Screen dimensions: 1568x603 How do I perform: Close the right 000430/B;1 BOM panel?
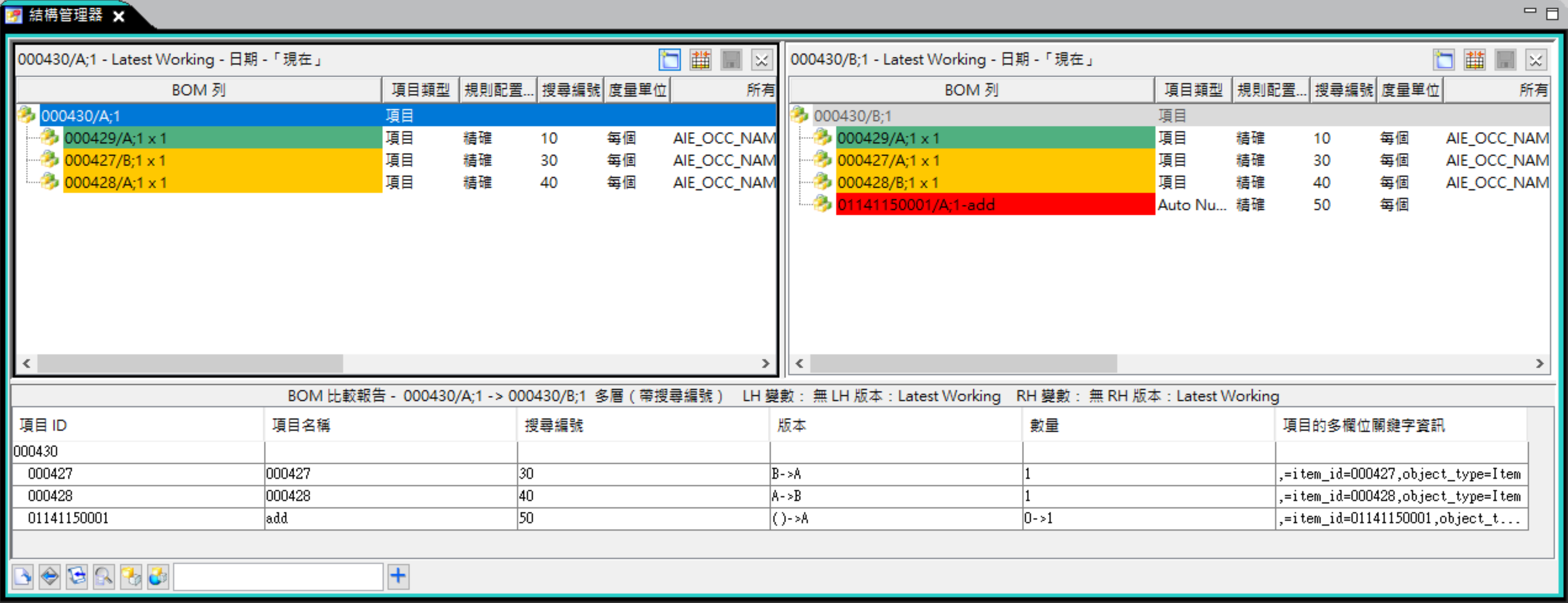click(x=1535, y=60)
